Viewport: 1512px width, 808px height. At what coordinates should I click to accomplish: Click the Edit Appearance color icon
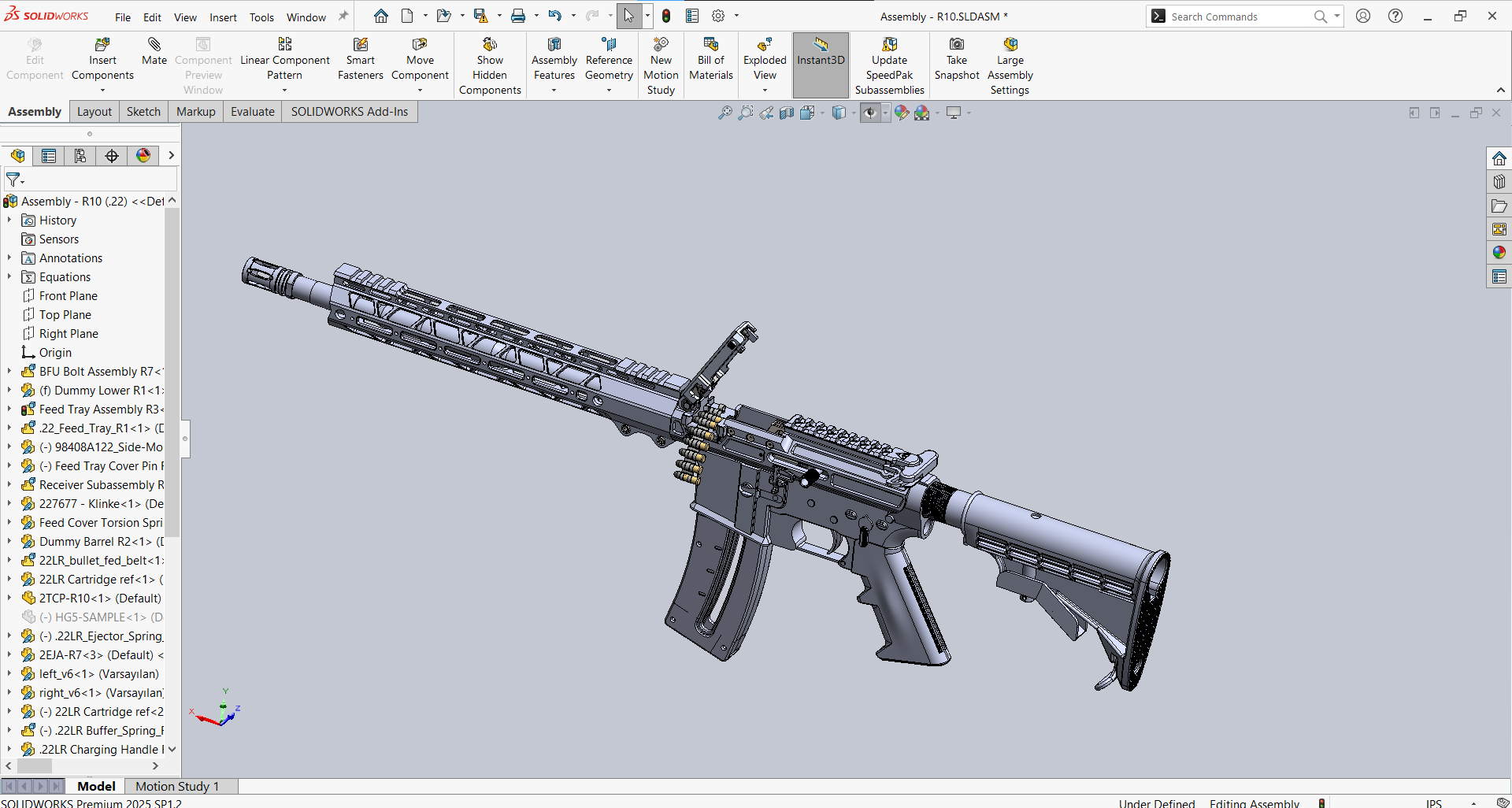click(901, 113)
